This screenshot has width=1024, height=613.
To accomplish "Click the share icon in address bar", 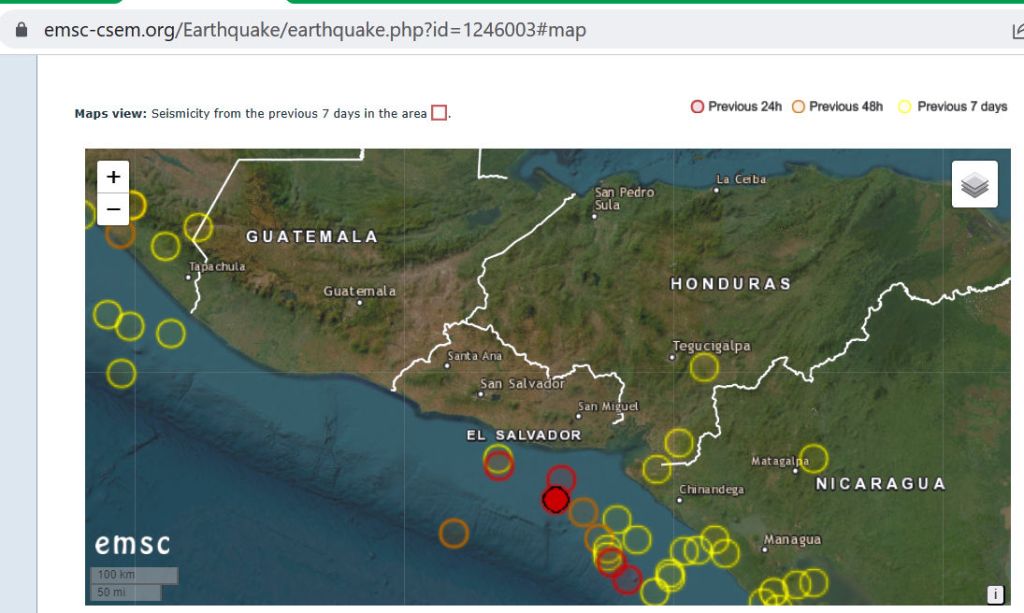I will point(1016,30).
